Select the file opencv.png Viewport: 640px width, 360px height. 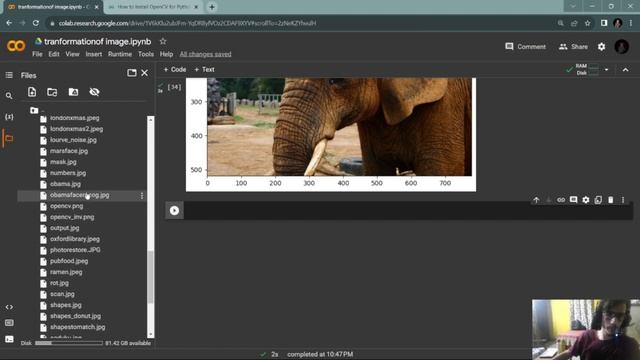pyautogui.click(x=67, y=206)
